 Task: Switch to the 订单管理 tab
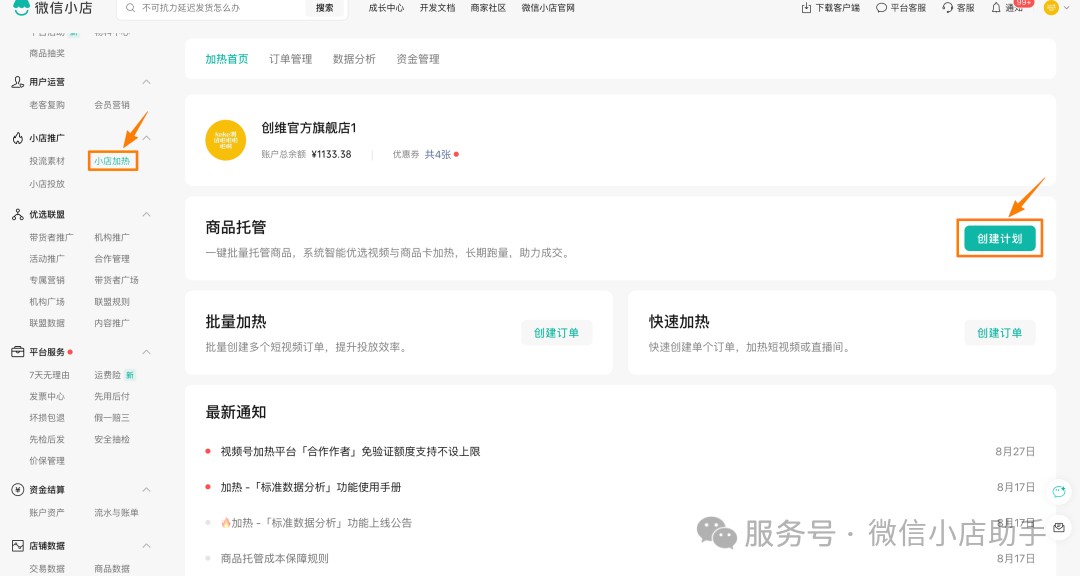tap(291, 59)
